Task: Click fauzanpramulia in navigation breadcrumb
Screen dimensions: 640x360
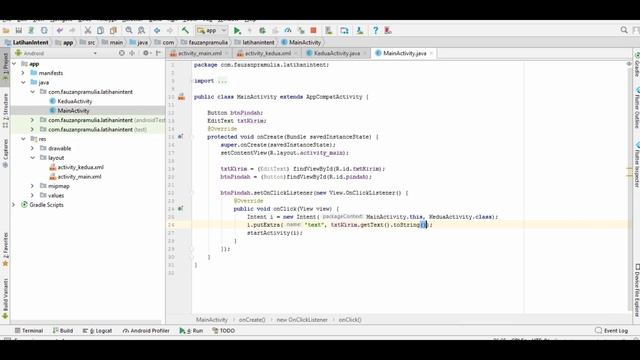Action: coord(208,42)
